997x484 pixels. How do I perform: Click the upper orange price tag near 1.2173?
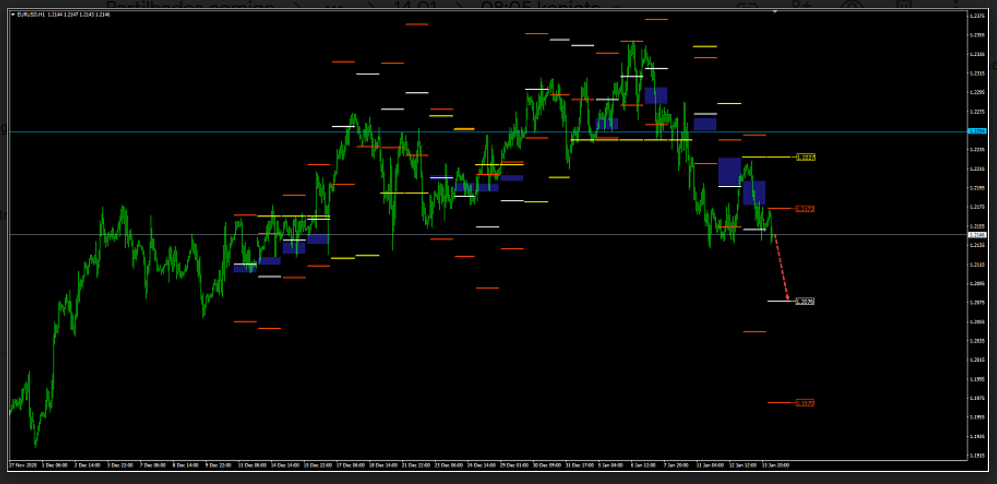pos(805,209)
